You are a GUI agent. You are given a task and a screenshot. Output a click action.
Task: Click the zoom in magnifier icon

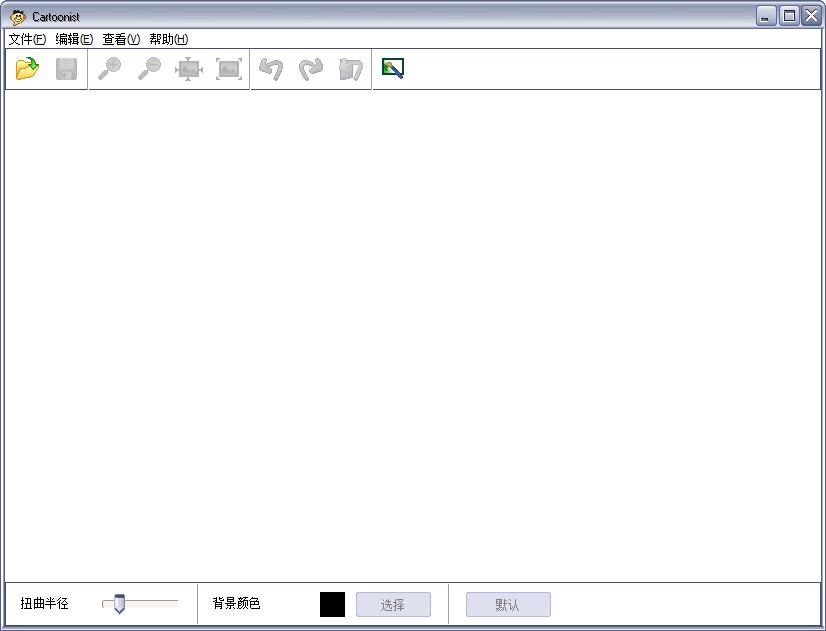[x=110, y=68]
